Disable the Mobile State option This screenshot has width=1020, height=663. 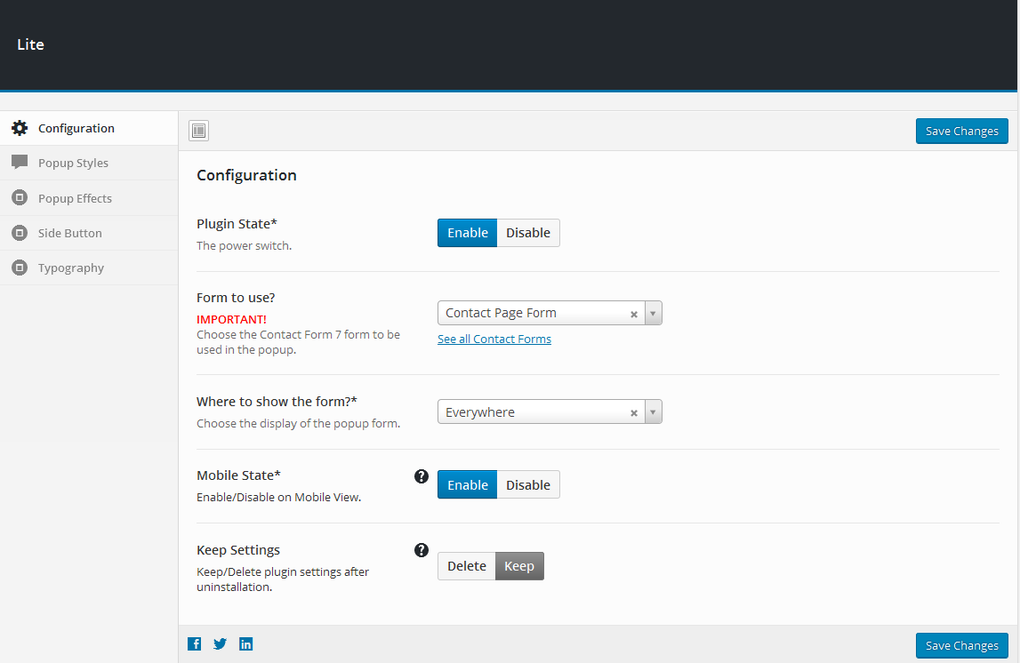pos(528,484)
